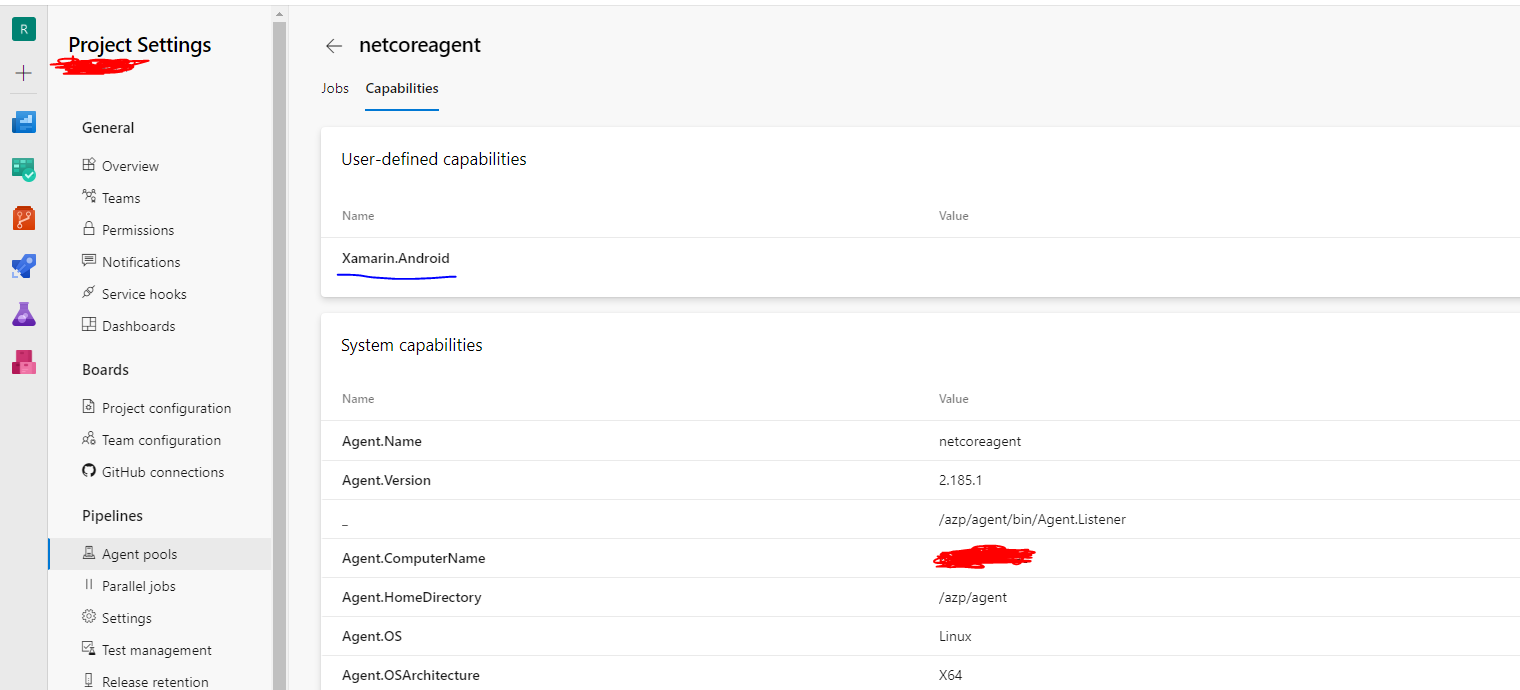
Task: Click the General section header
Action: tap(108, 128)
